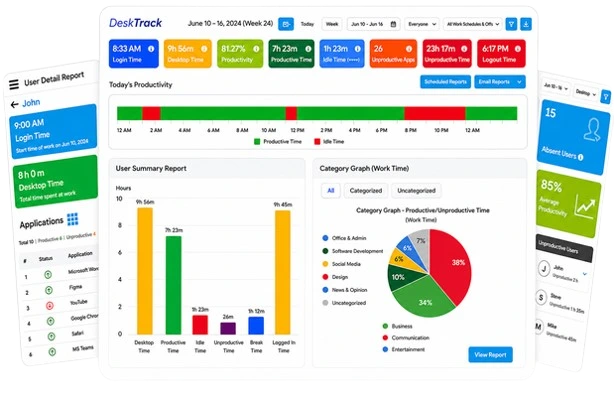
Task: Click John's avatar in Unproductive Users
Action: [544, 269]
